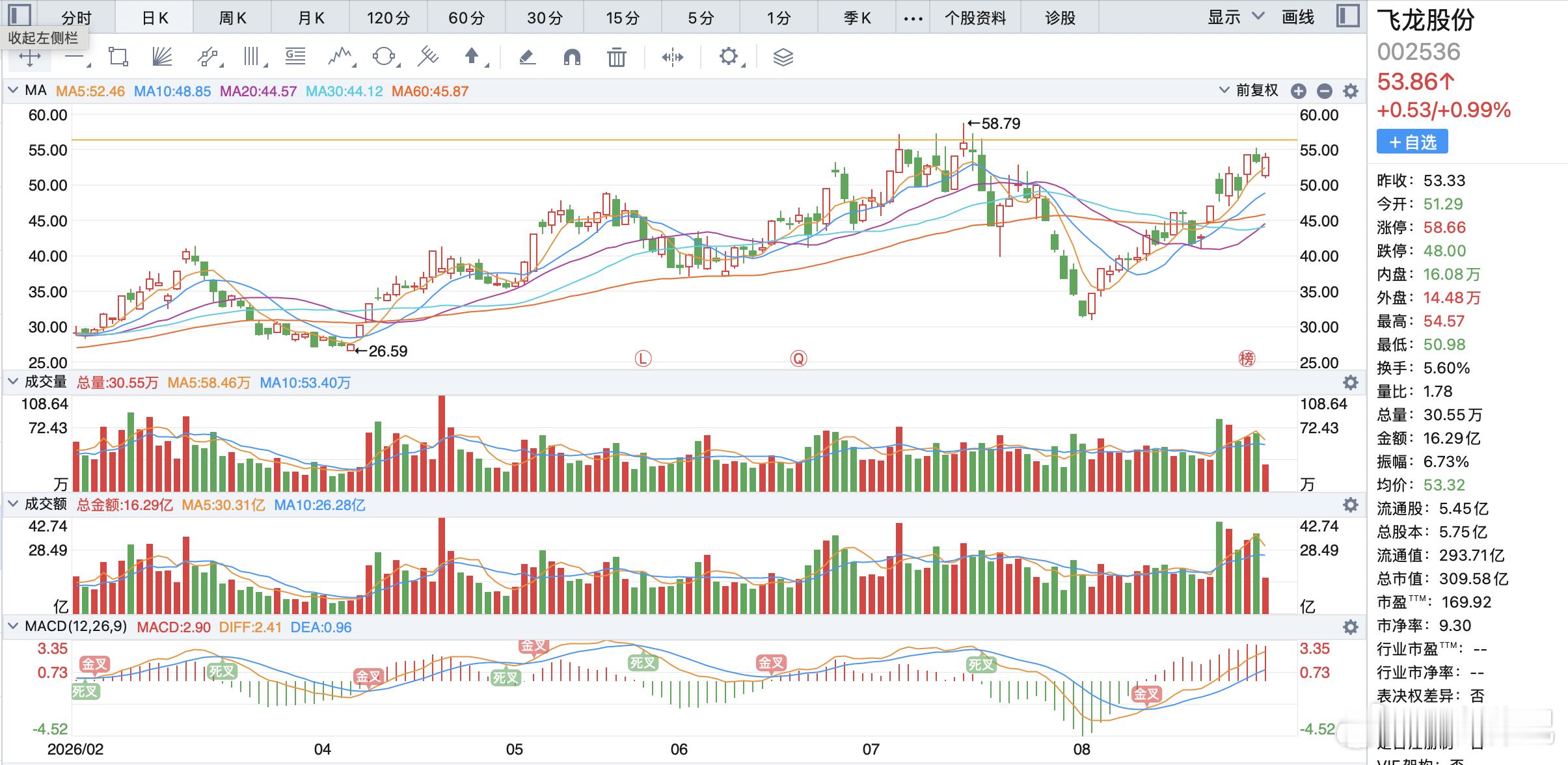Click the MA10:48.85 indicator label
The image size is (1568, 765).
tap(172, 92)
